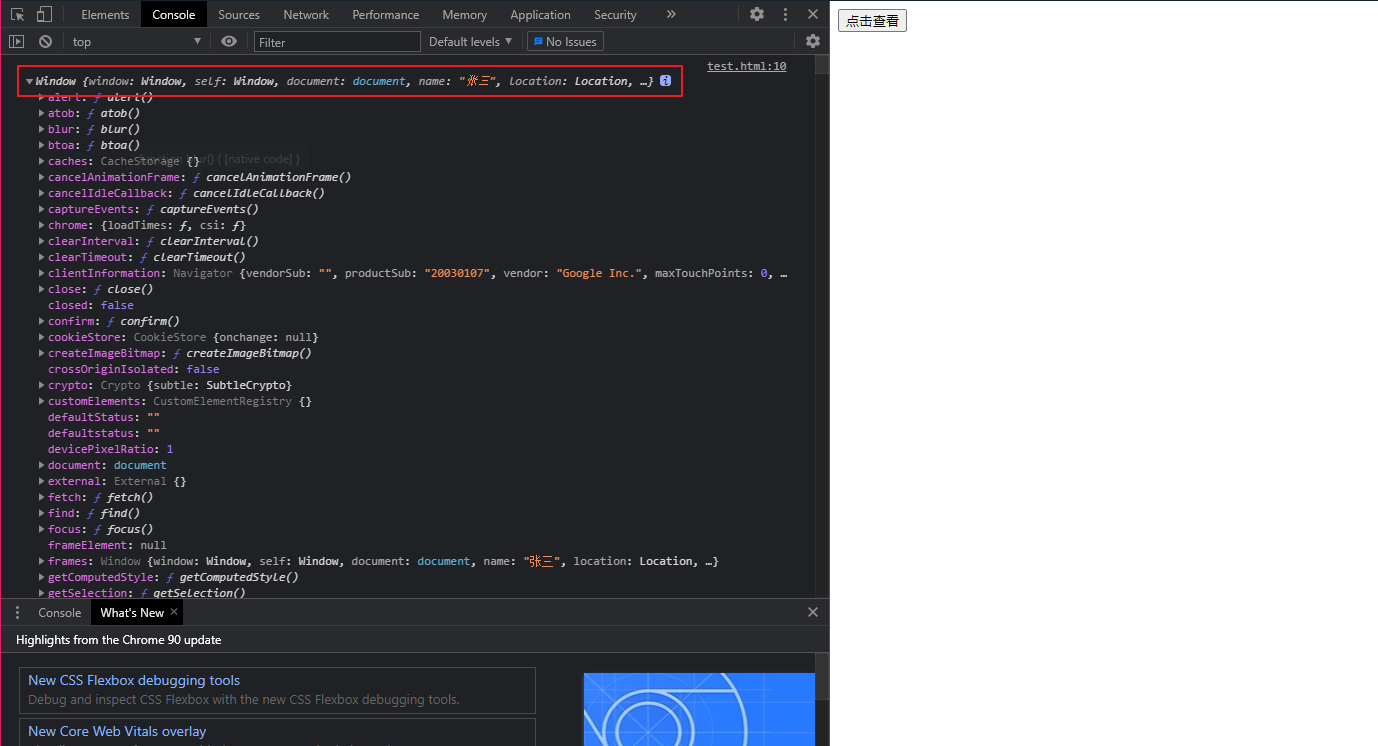Close the DevTools panel

tap(813, 14)
